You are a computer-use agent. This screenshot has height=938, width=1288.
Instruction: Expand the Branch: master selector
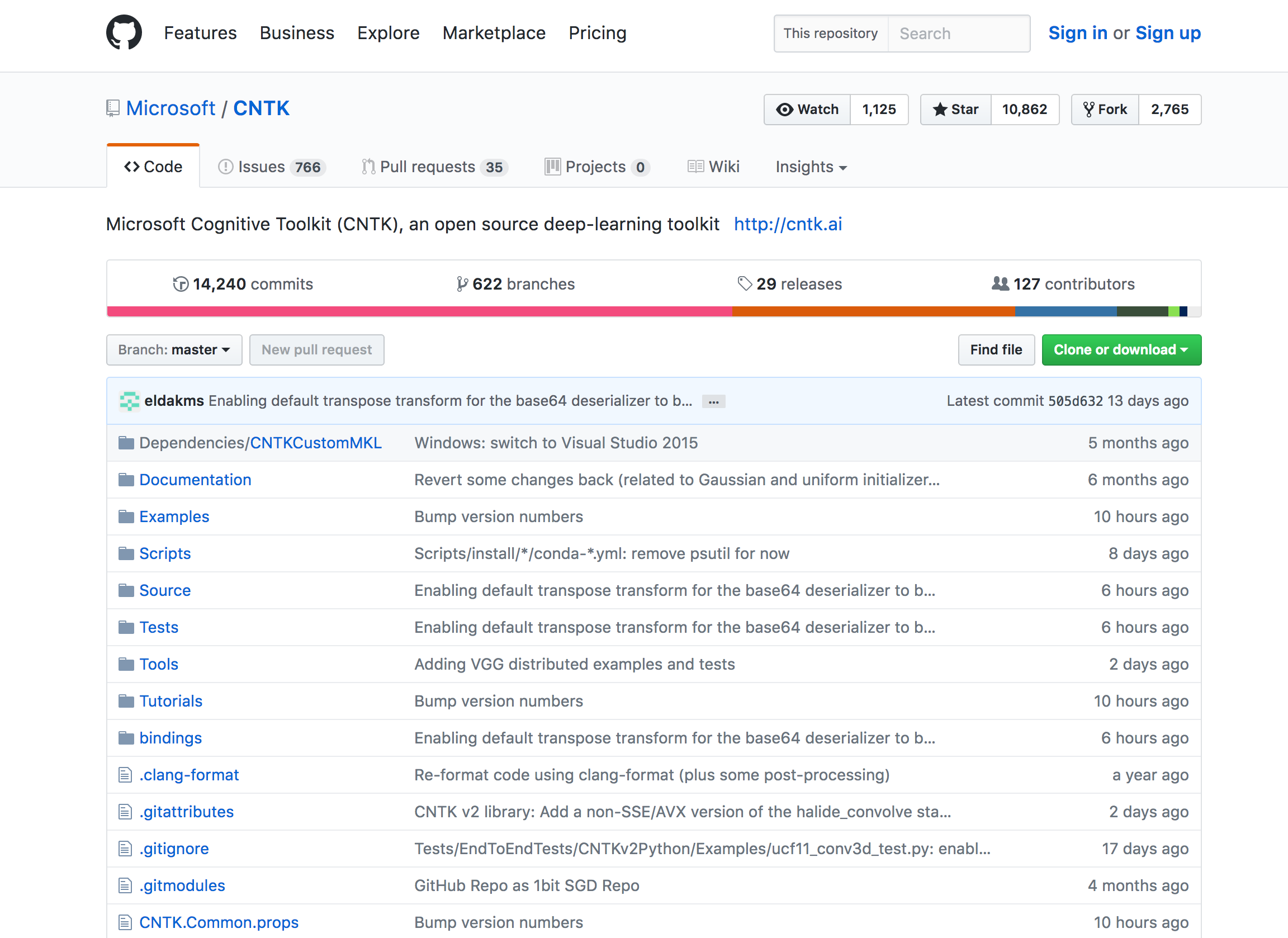(x=174, y=350)
